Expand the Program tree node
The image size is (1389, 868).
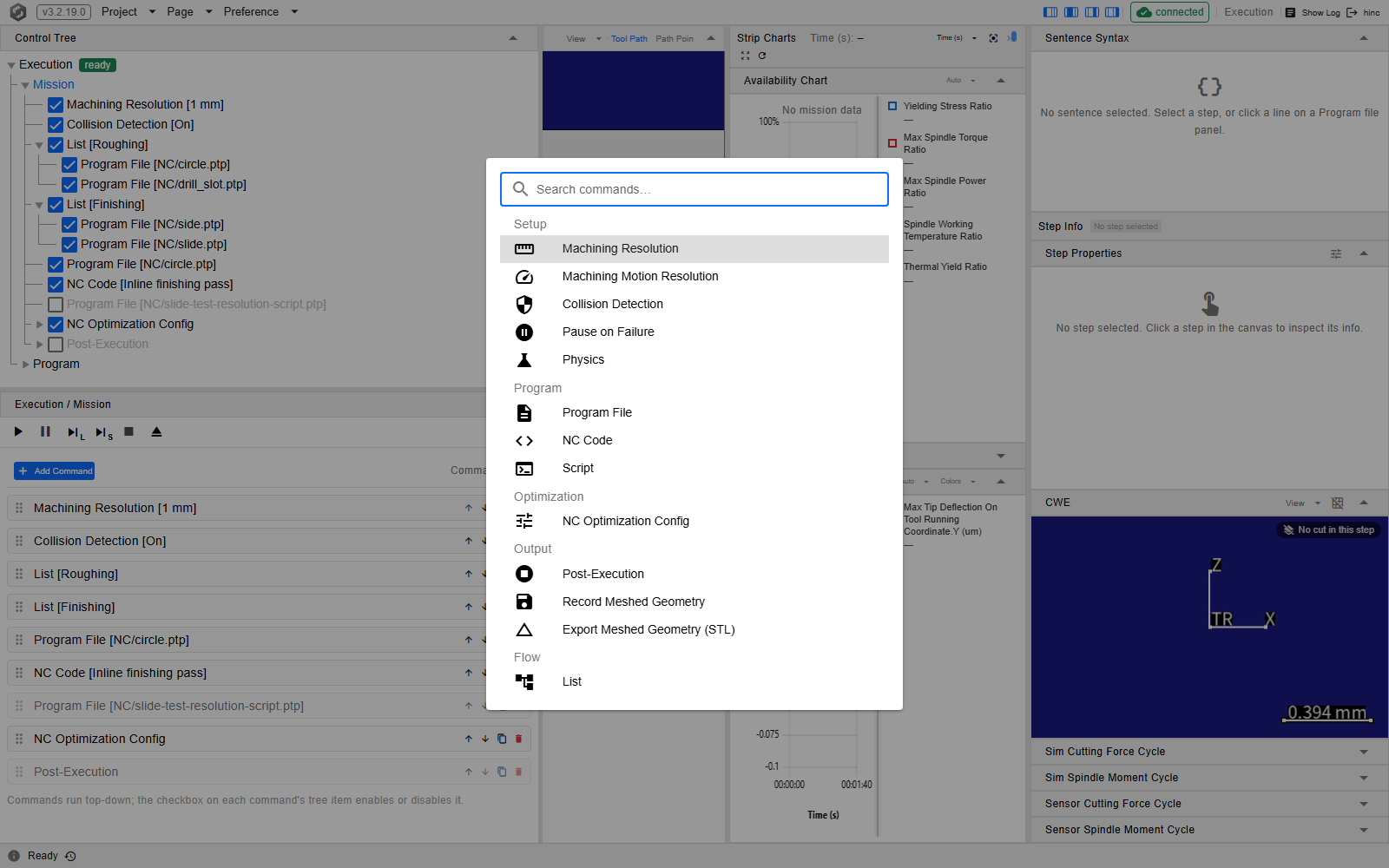[x=25, y=365]
